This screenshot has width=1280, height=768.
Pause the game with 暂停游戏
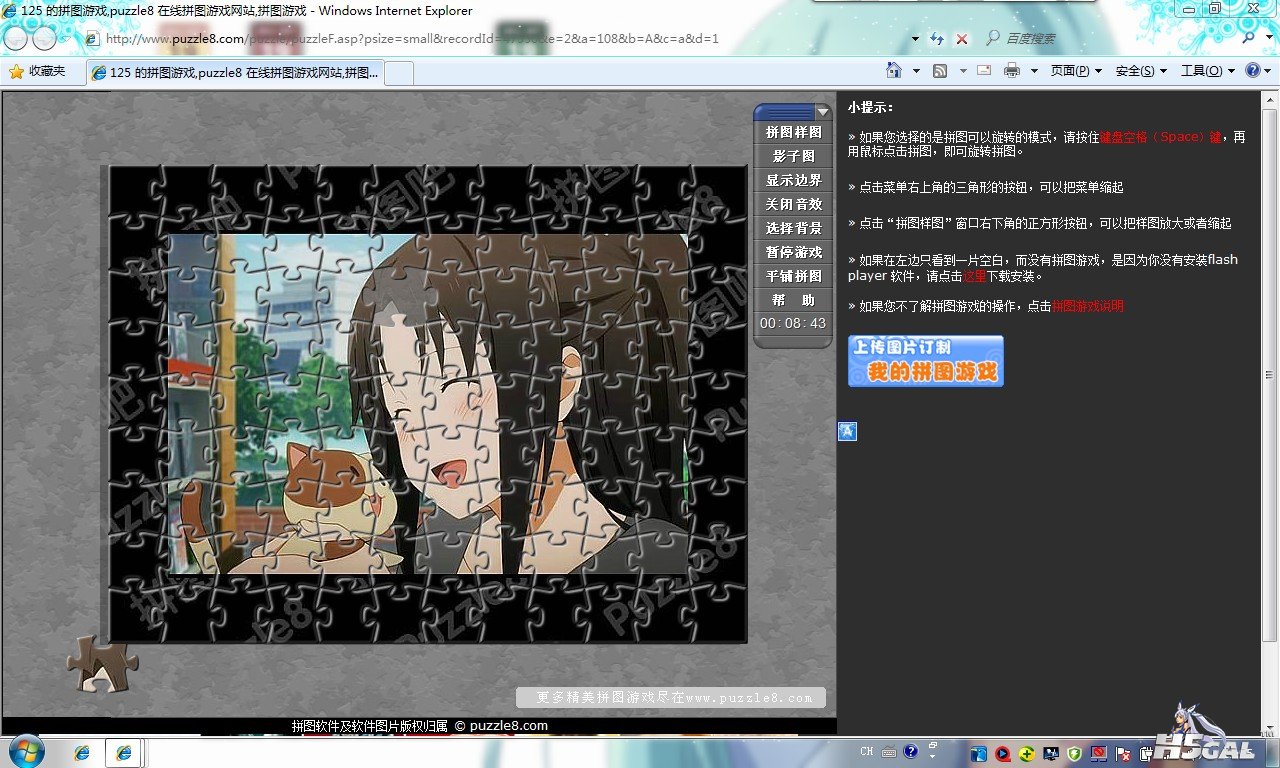(x=793, y=252)
